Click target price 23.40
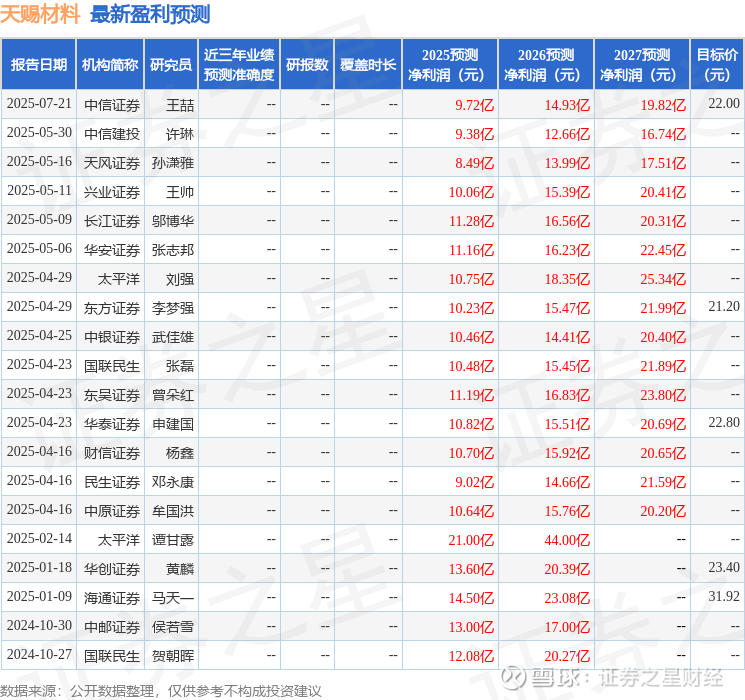The image size is (745, 700). (724, 567)
